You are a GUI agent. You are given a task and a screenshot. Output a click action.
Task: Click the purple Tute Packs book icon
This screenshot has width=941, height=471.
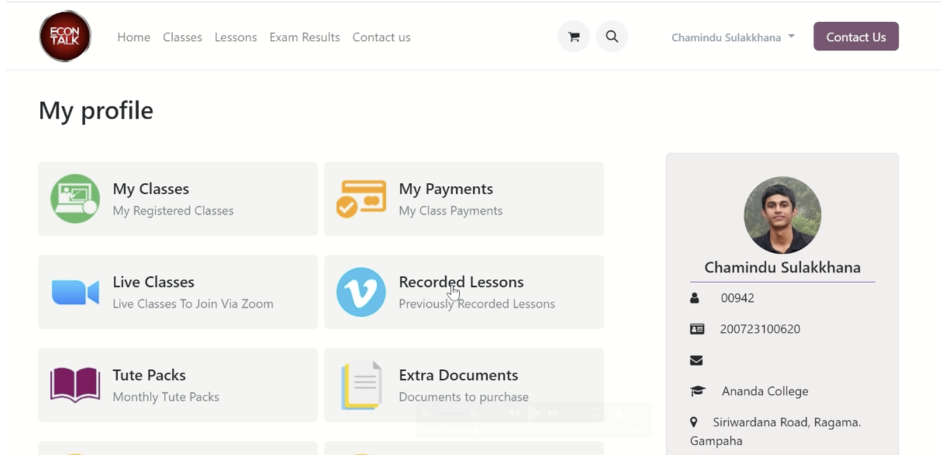(x=75, y=385)
